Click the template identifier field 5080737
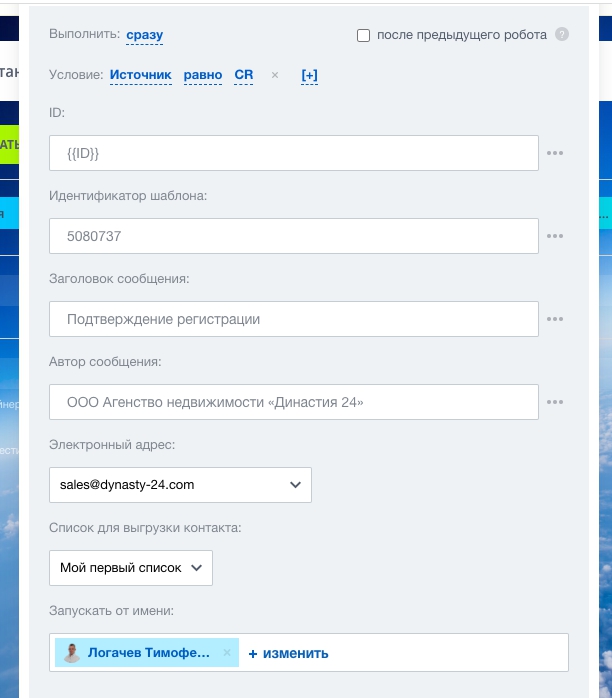 tap(293, 237)
